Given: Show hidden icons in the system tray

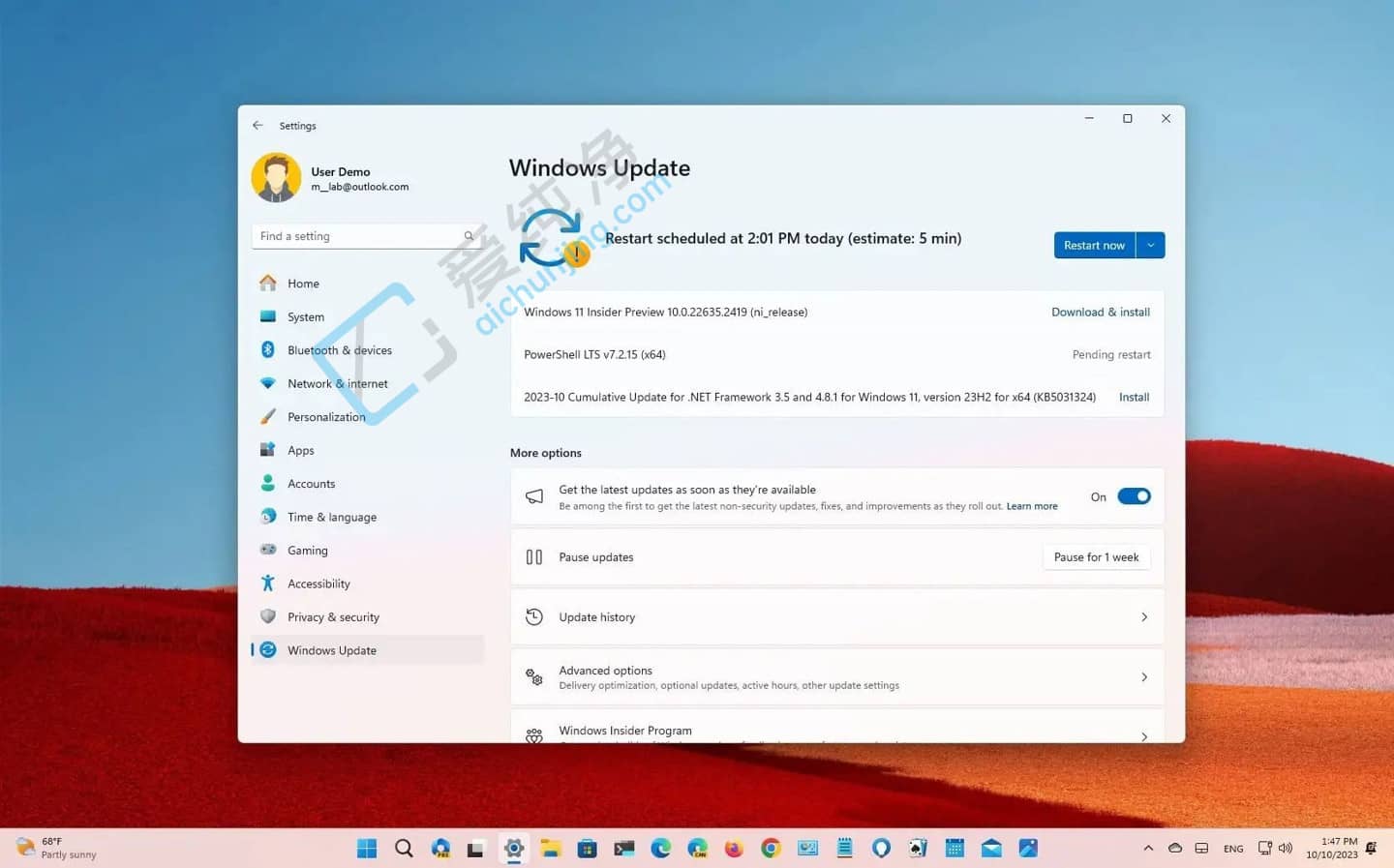Looking at the screenshot, I should (x=1149, y=848).
